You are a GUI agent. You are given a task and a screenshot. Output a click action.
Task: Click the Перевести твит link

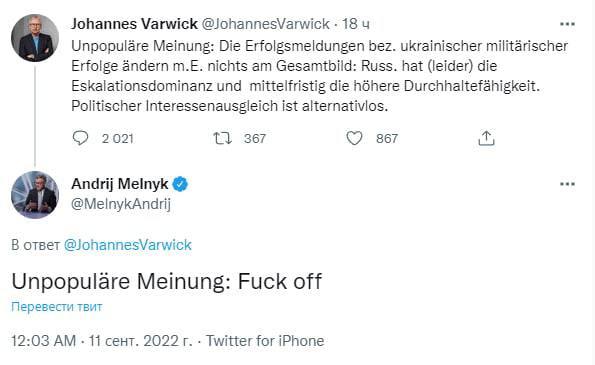pyautogui.click(x=57, y=307)
